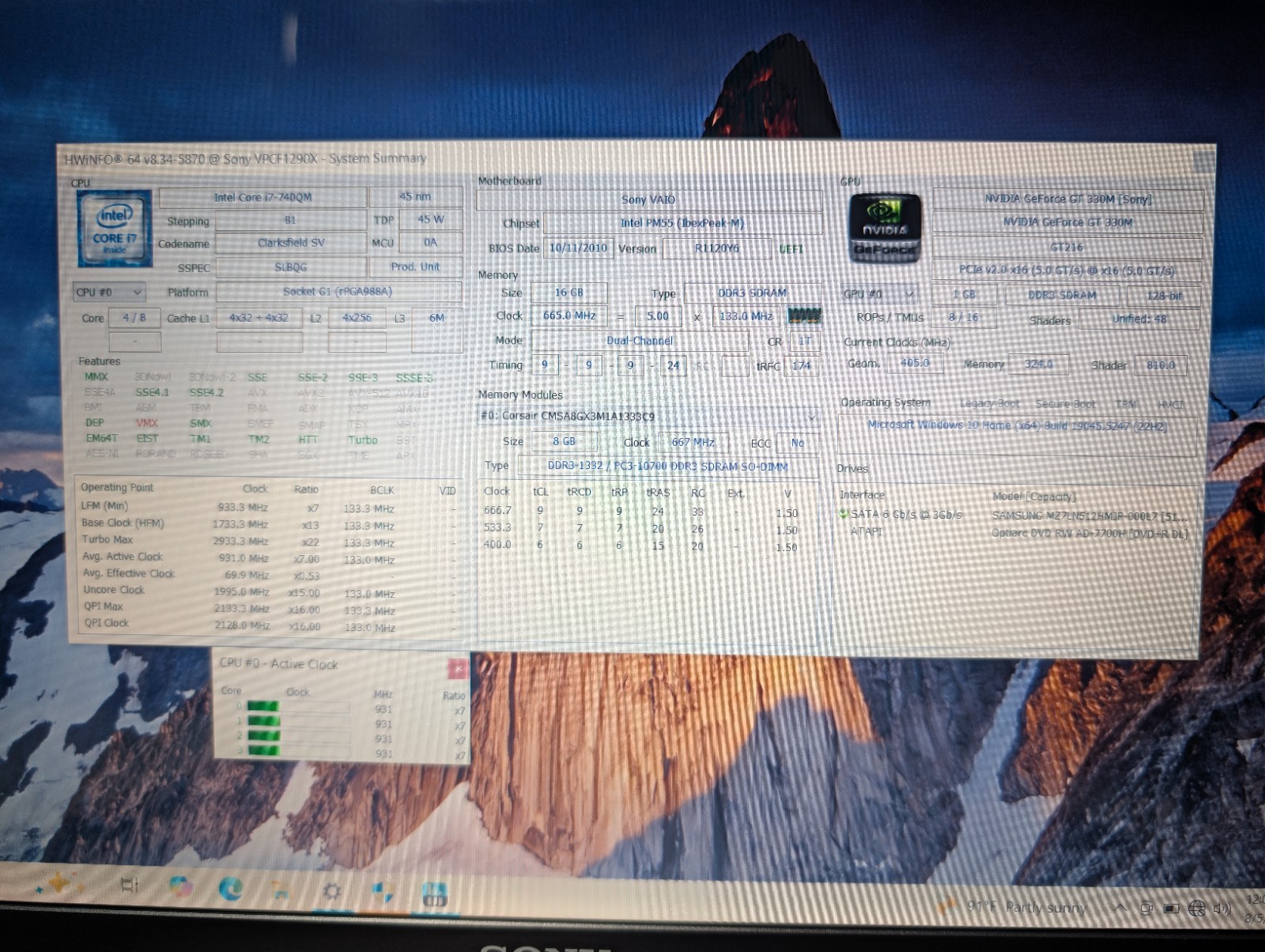Open Microsoft Edge from the taskbar
Screen dimensions: 1265x952
coord(230,889)
